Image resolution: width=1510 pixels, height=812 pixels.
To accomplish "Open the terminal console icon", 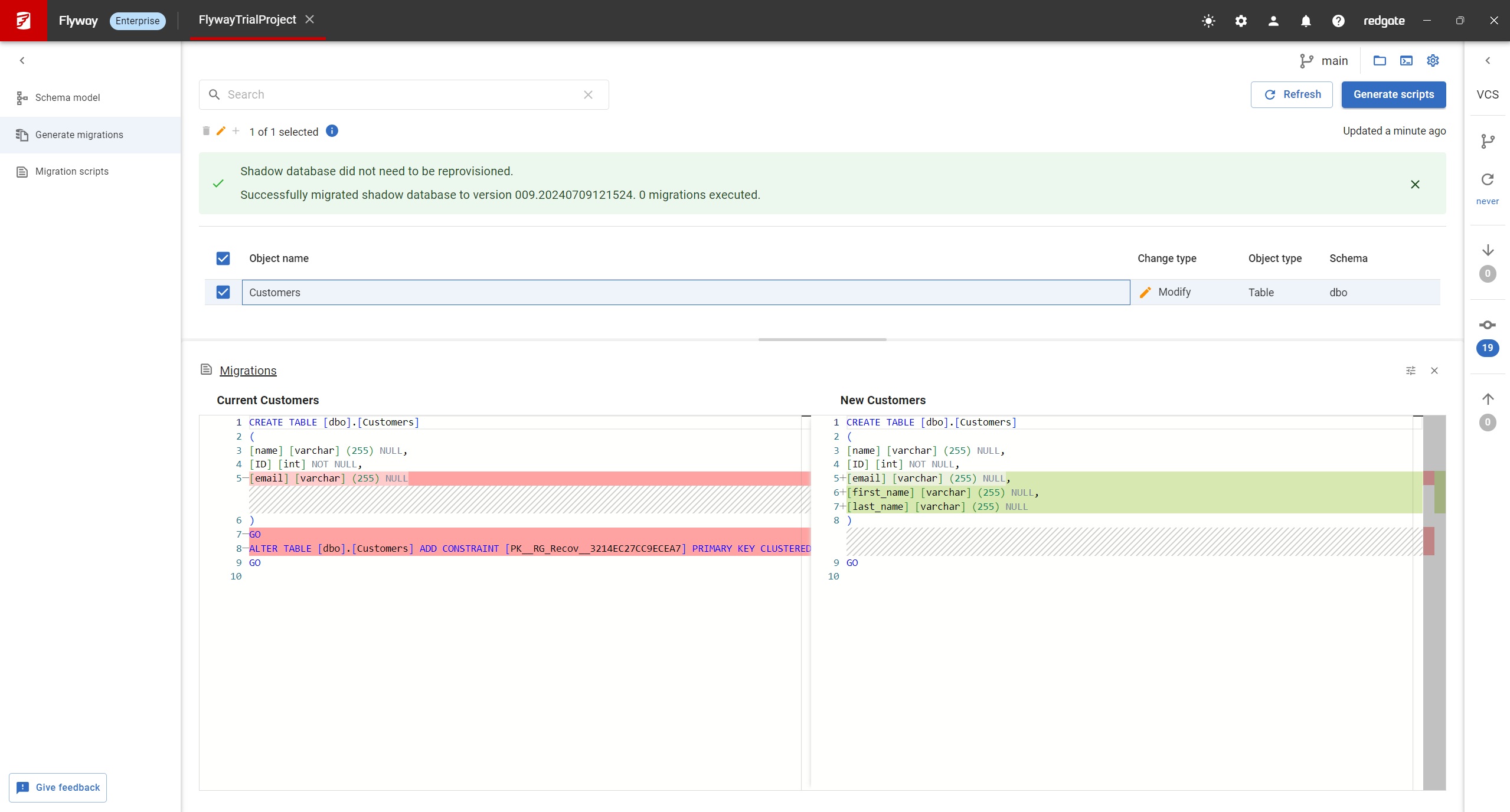I will click(1406, 60).
